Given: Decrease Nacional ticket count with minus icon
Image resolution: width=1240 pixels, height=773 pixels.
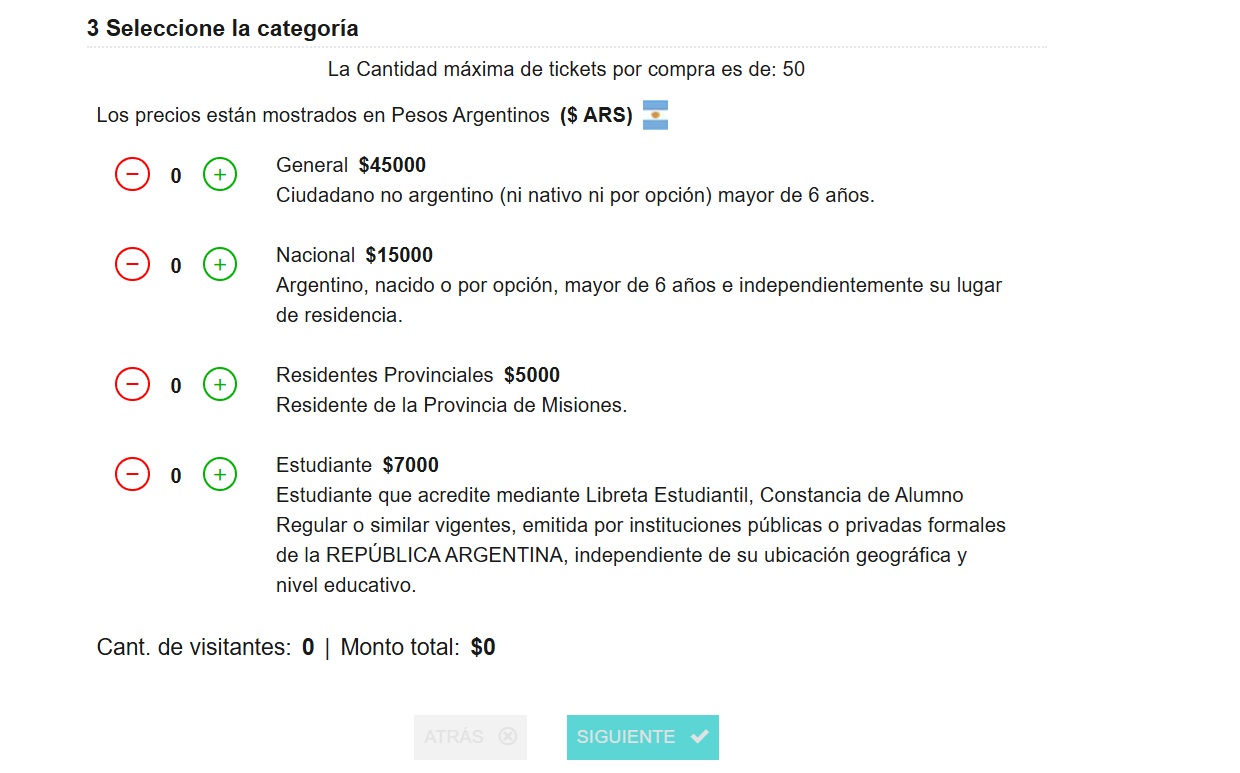Looking at the screenshot, I should tap(132, 264).
